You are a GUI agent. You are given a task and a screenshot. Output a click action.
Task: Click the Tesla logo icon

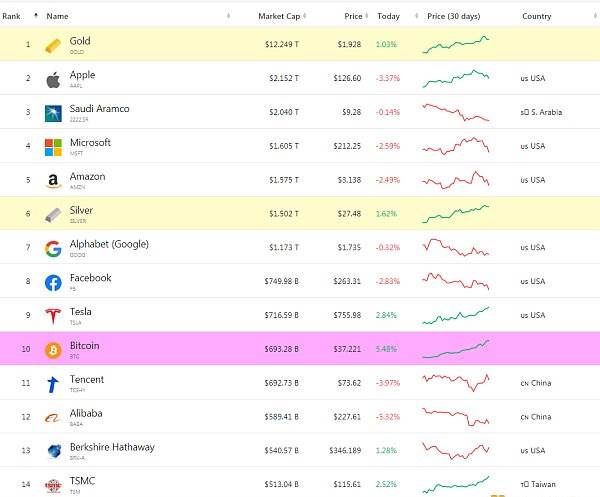pos(53,316)
